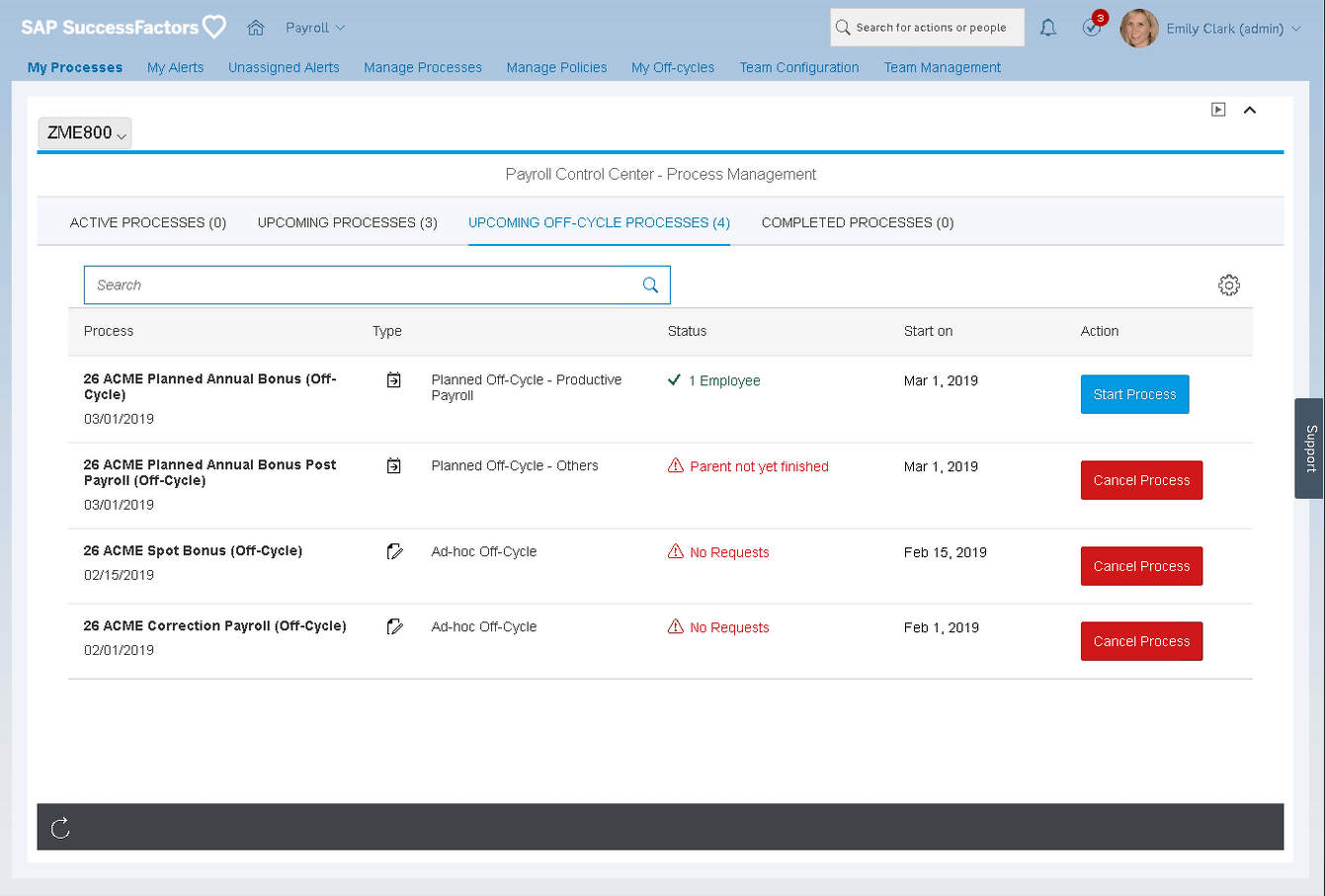
Task: Click the play/media icon above the panel
Action: (x=1218, y=110)
